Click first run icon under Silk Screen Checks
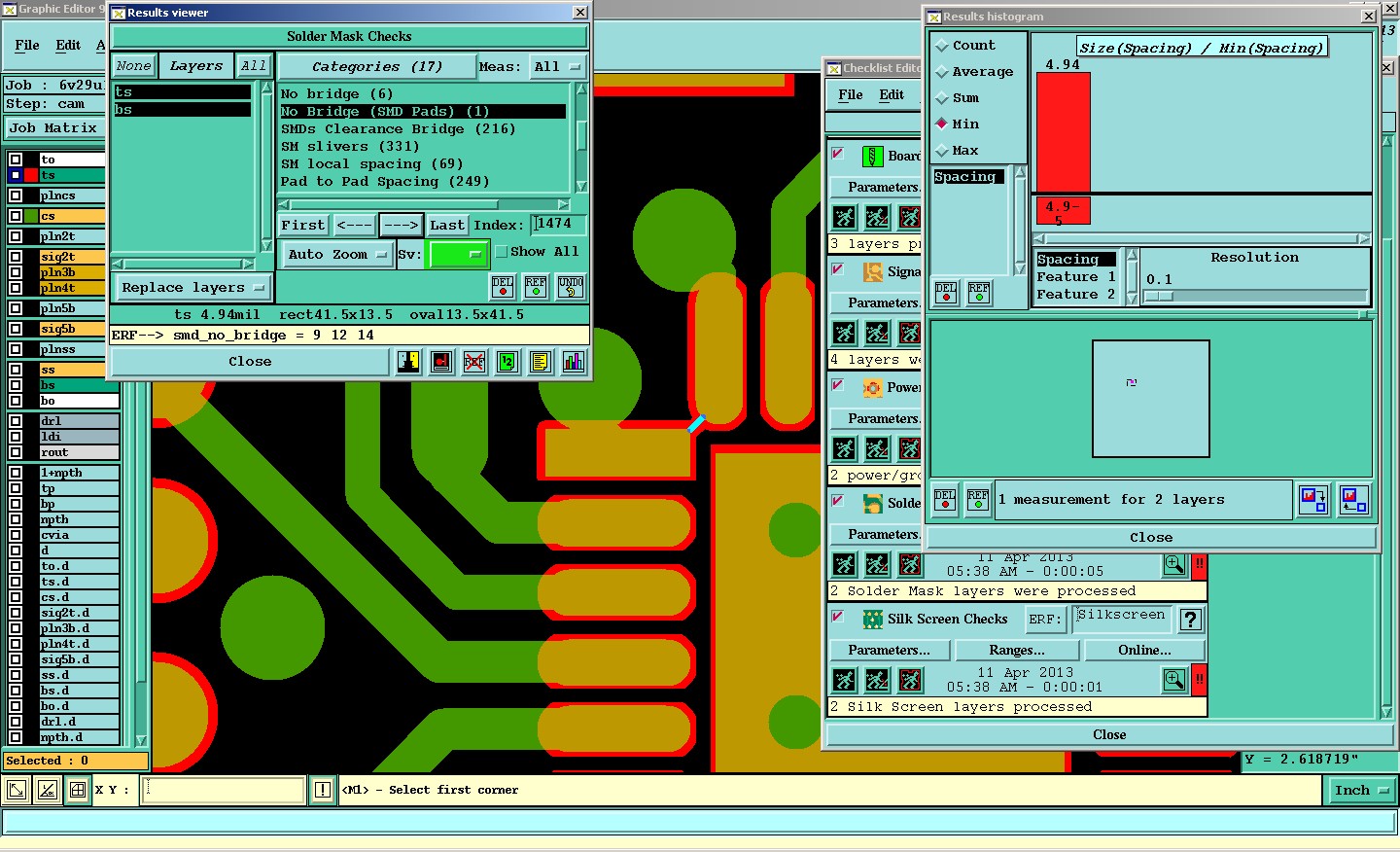This screenshot has height=852, width=1400. coord(845,680)
